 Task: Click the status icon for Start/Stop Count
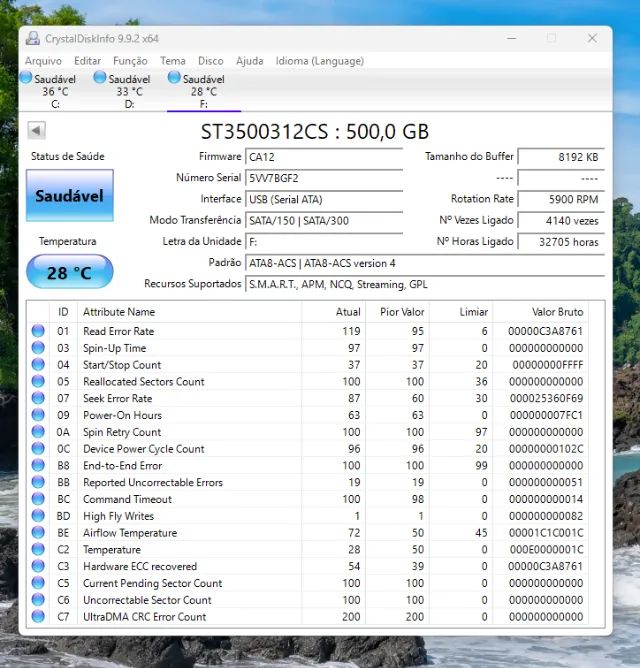[x=38, y=365]
